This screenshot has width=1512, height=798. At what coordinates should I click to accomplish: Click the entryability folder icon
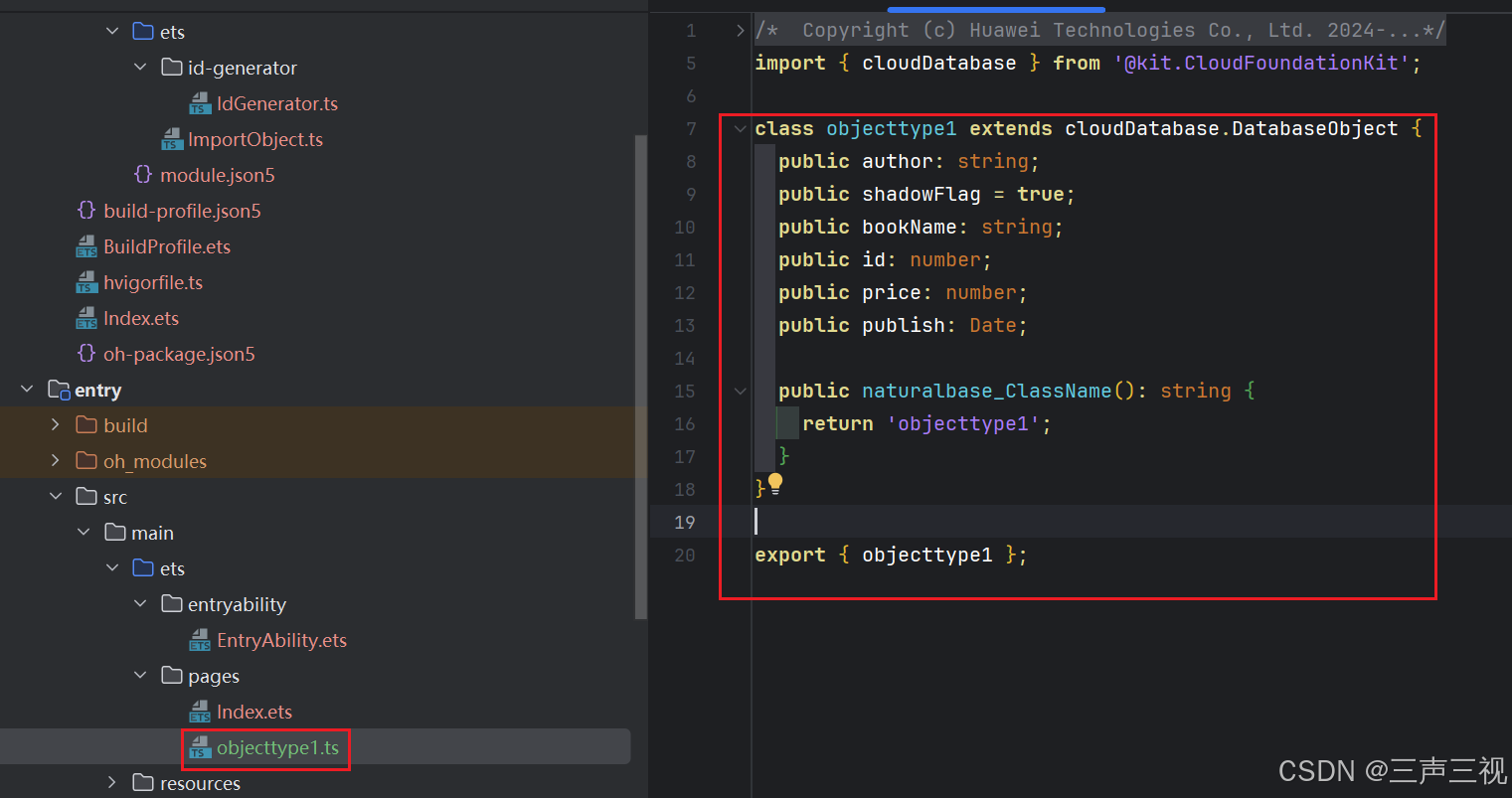[172, 604]
